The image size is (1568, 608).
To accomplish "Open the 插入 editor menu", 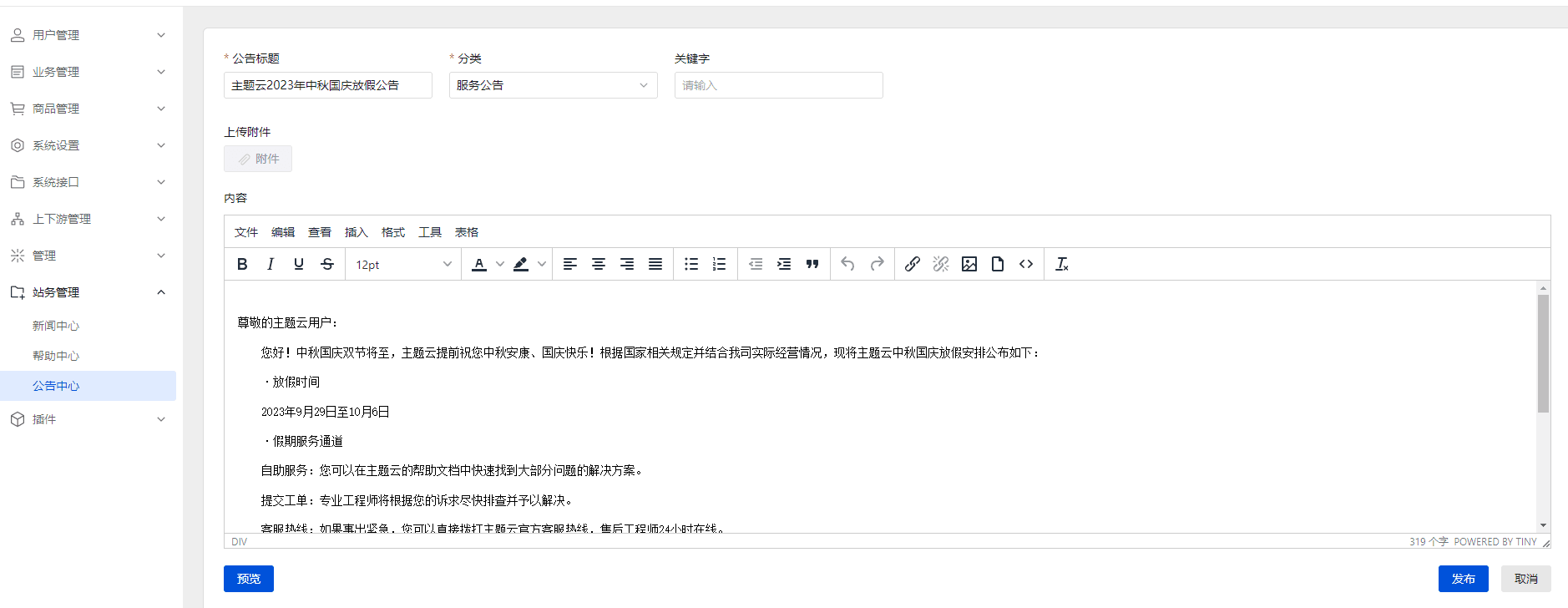I will pyautogui.click(x=357, y=232).
